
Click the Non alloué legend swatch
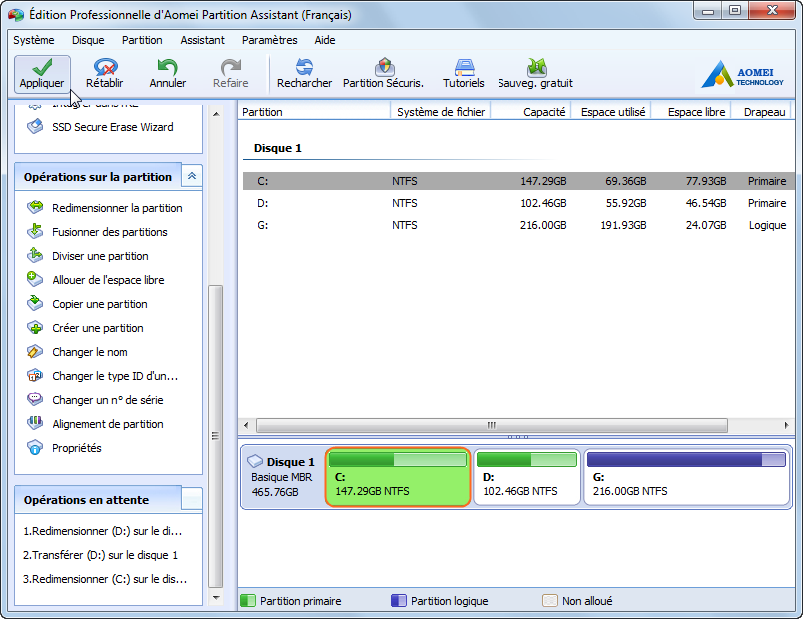pos(550,601)
